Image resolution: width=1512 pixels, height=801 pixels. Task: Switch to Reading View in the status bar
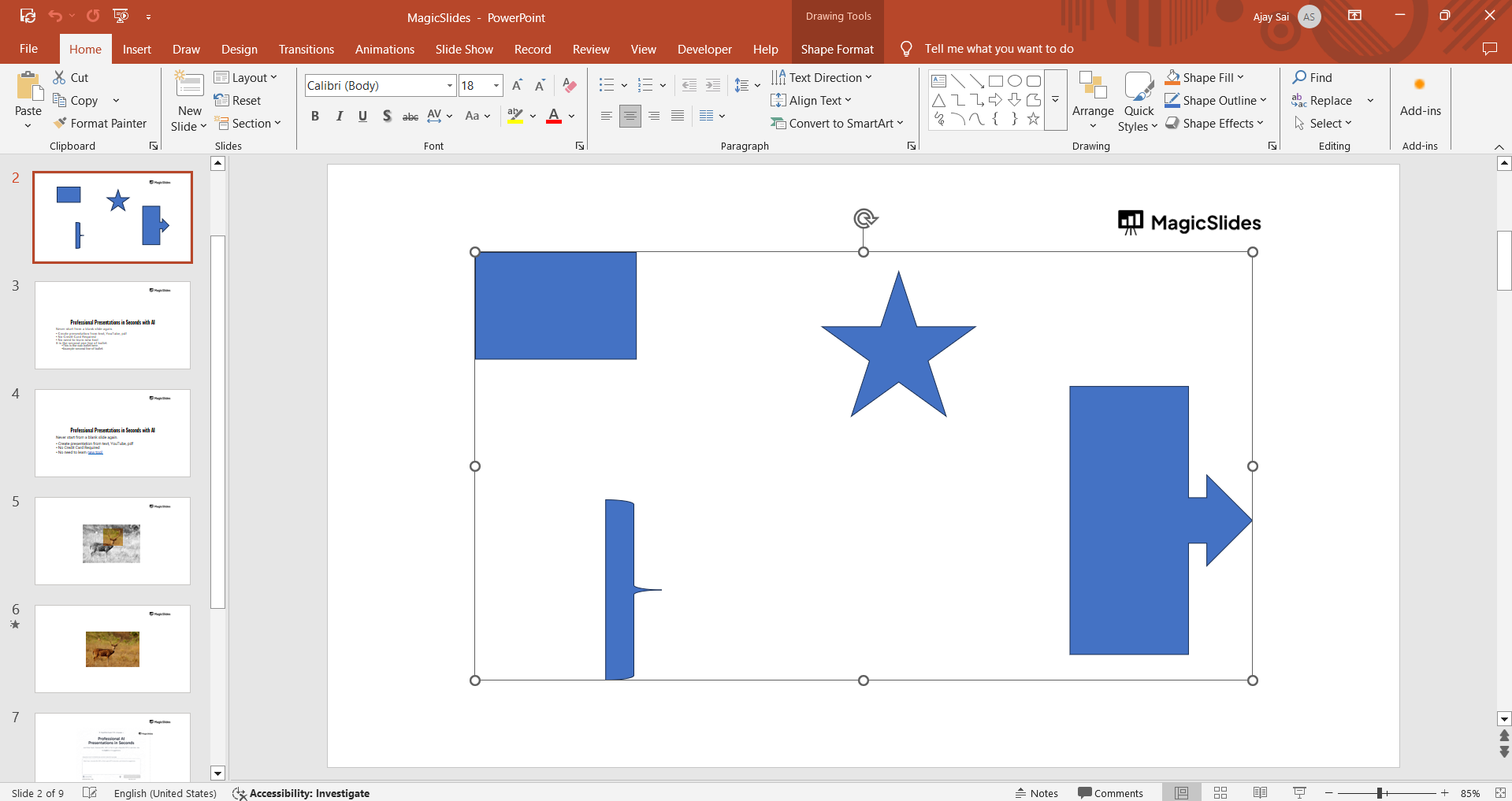pos(1260,793)
